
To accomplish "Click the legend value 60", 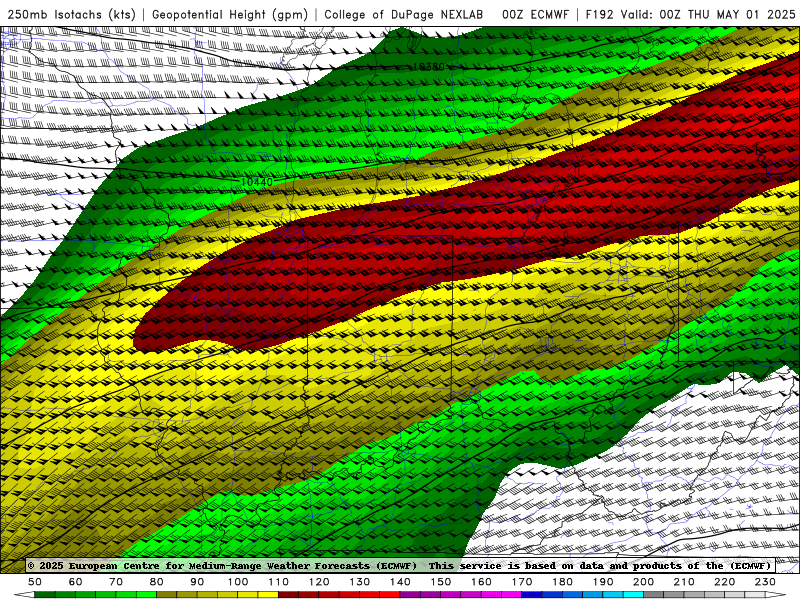I will 75,582.
